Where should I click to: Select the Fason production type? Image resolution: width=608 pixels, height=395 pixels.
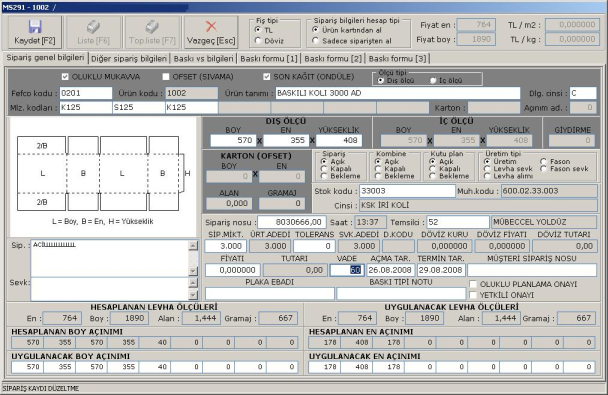pos(543,161)
